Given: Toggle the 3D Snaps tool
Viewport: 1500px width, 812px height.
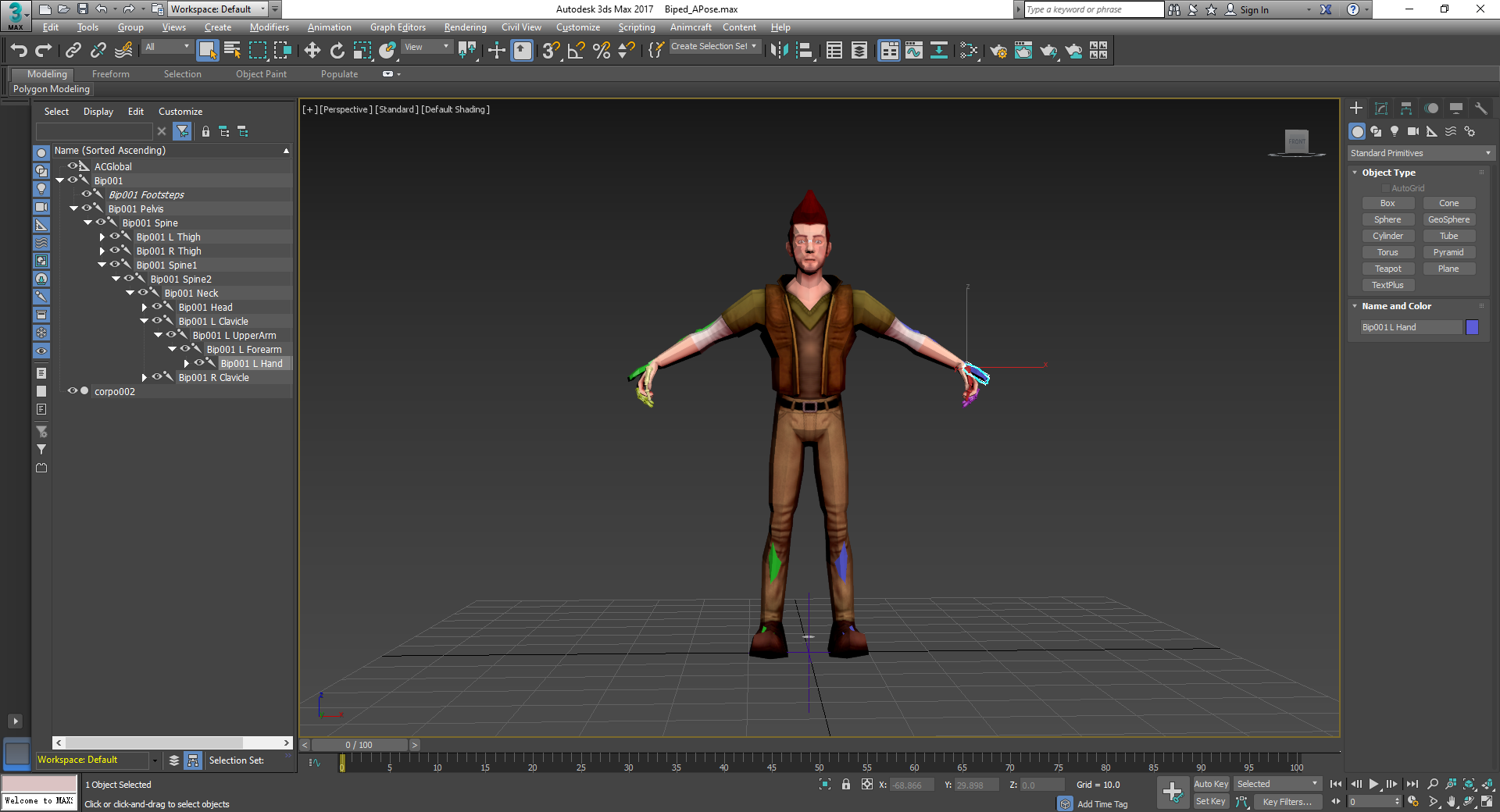Looking at the screenshot, I should (551, 51).
